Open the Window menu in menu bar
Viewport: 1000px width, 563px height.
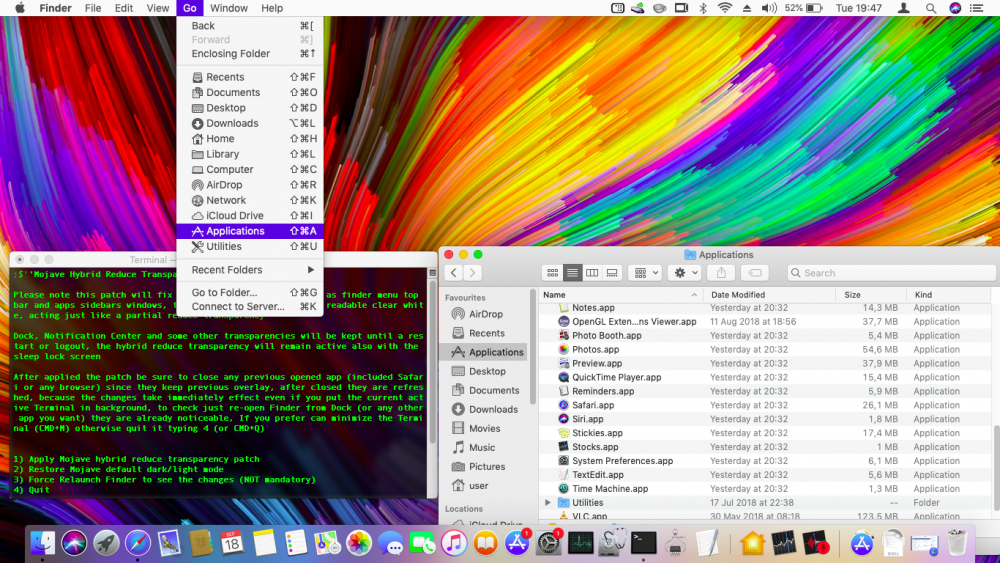click(228, 8)
